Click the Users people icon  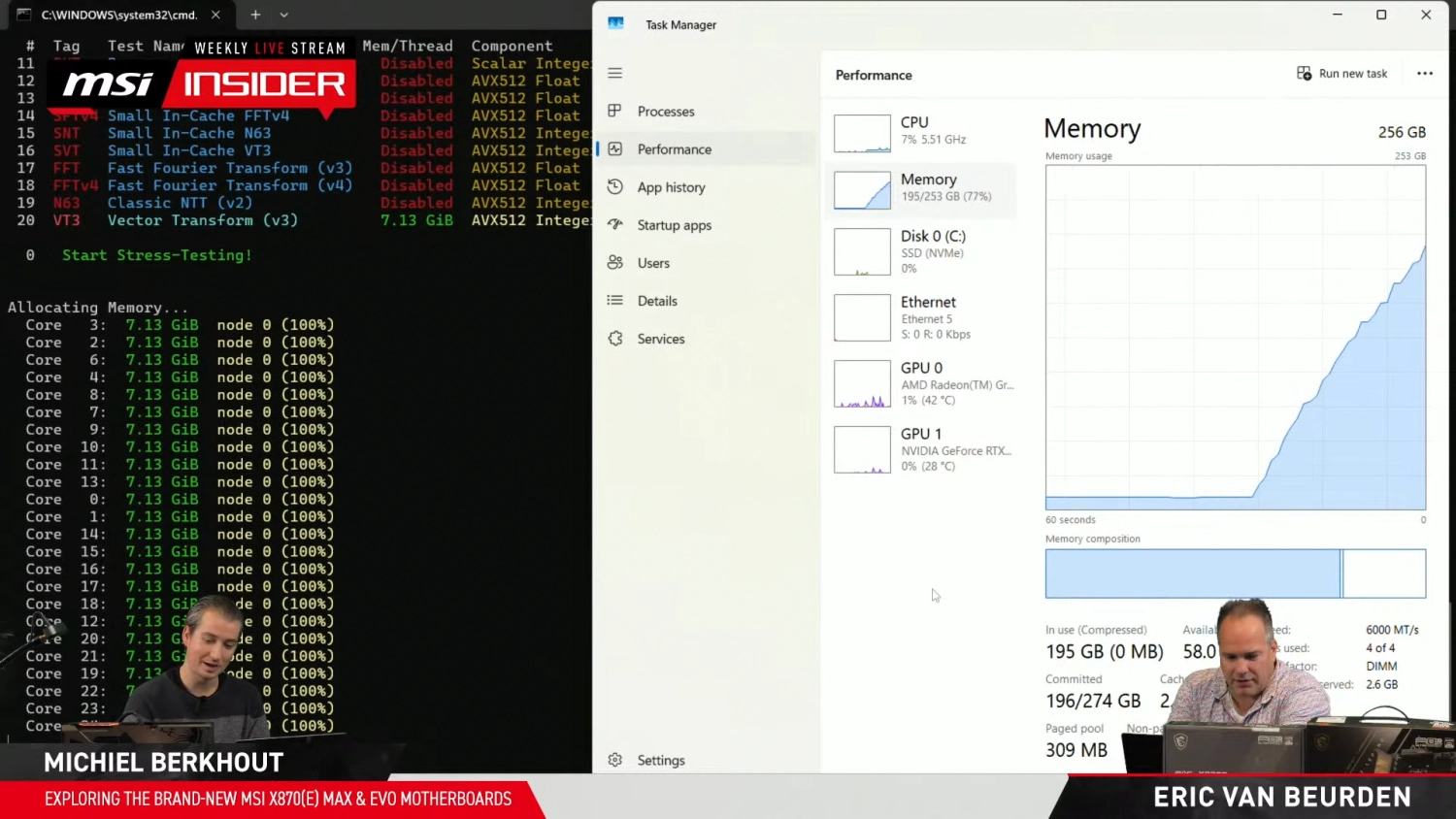[614, 263]
